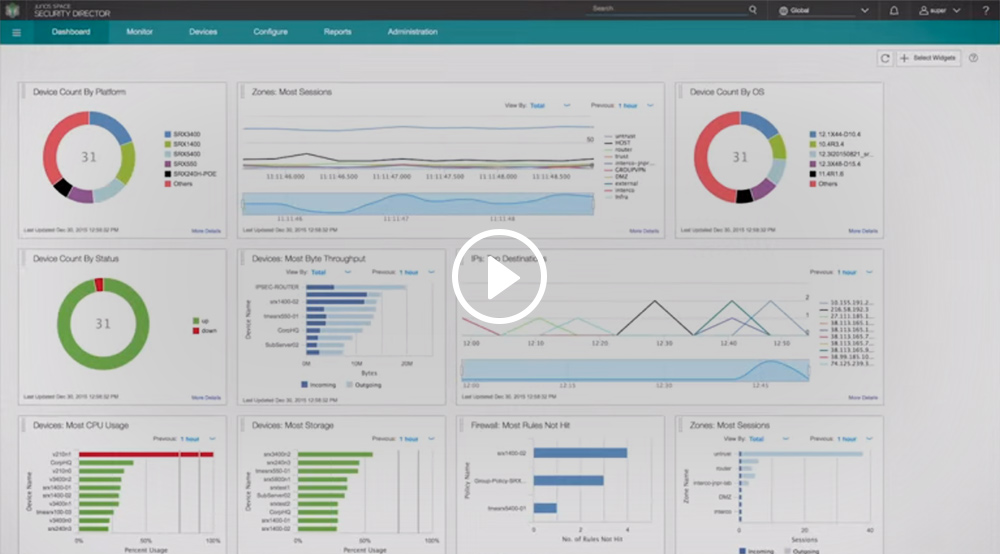This screenshot has height=554, width=1000.
Task: Expand Previous dropdown in Most Byte Throughput
Action: click(x=431, y=272)
